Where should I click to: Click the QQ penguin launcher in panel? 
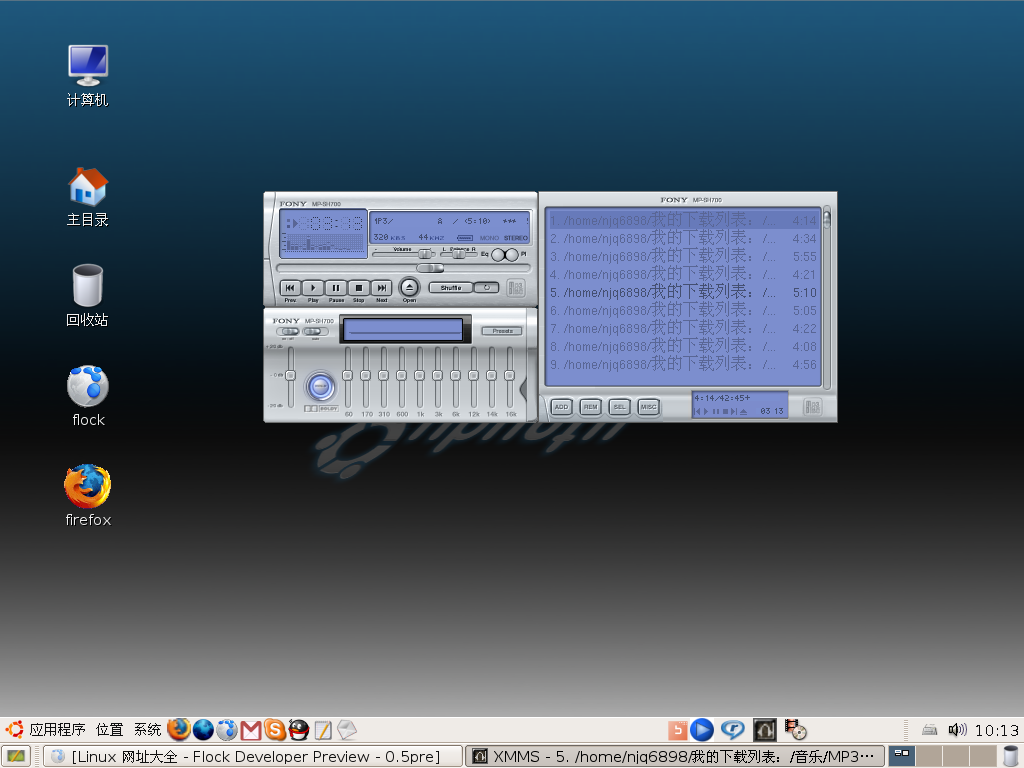(x=298, y=729)
